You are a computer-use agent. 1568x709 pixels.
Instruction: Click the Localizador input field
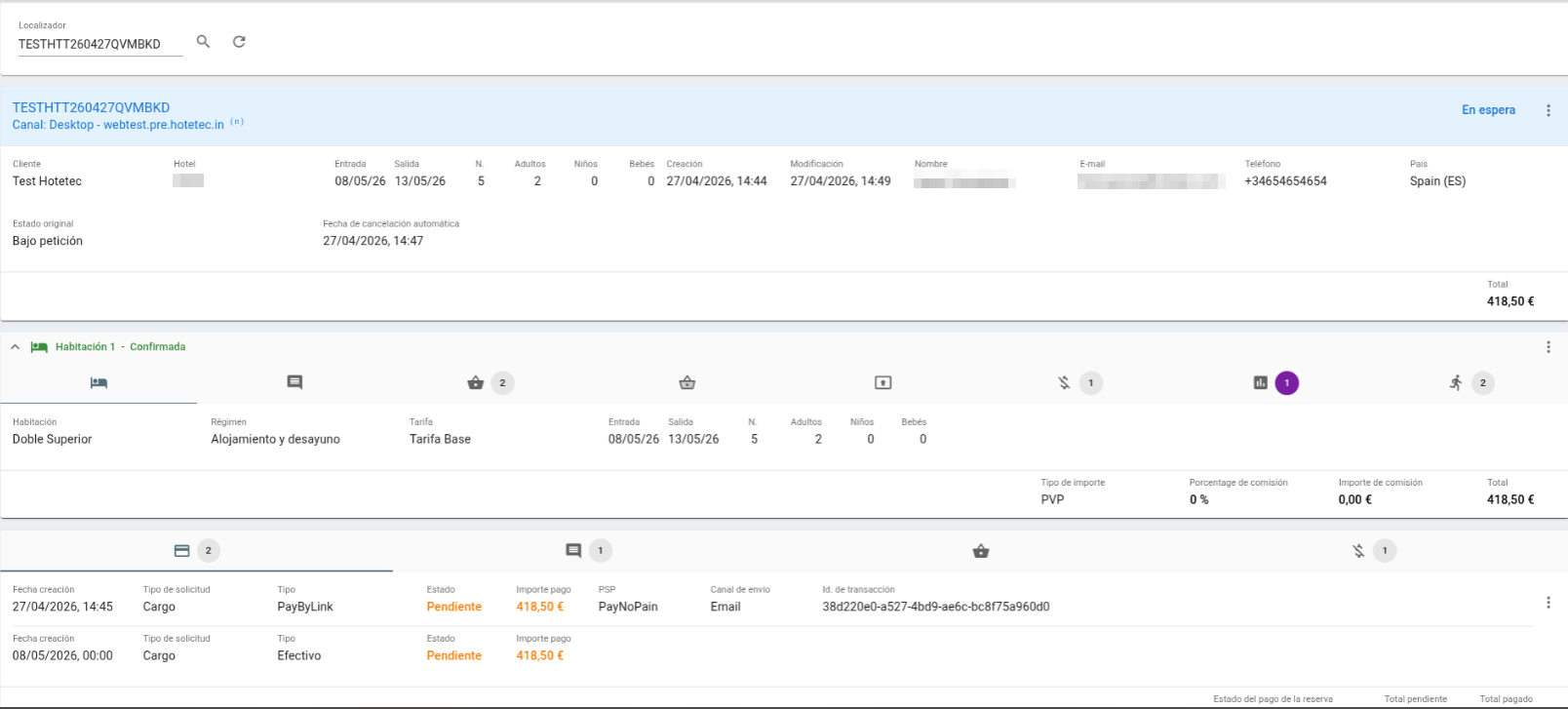point(100,44)
